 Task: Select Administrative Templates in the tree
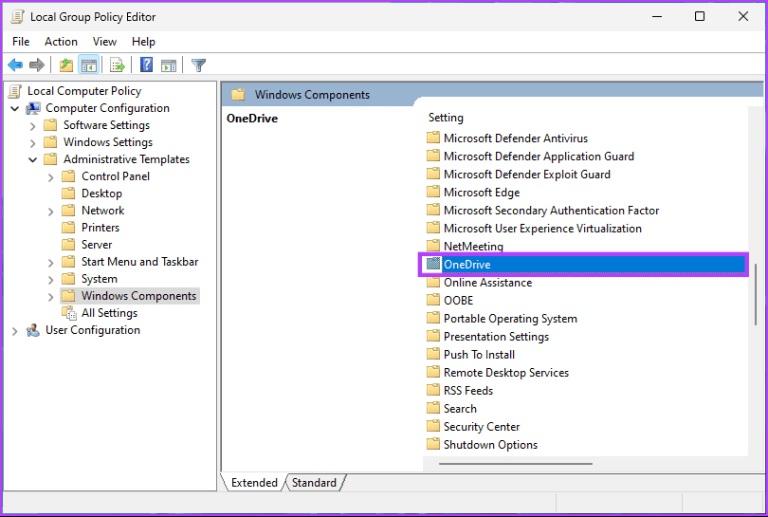(x=126, y=160)
